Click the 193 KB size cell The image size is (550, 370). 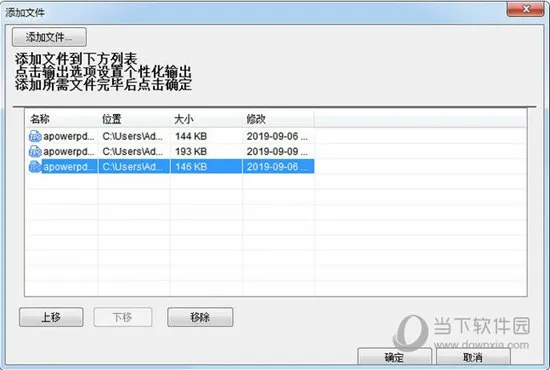point(191,152)
